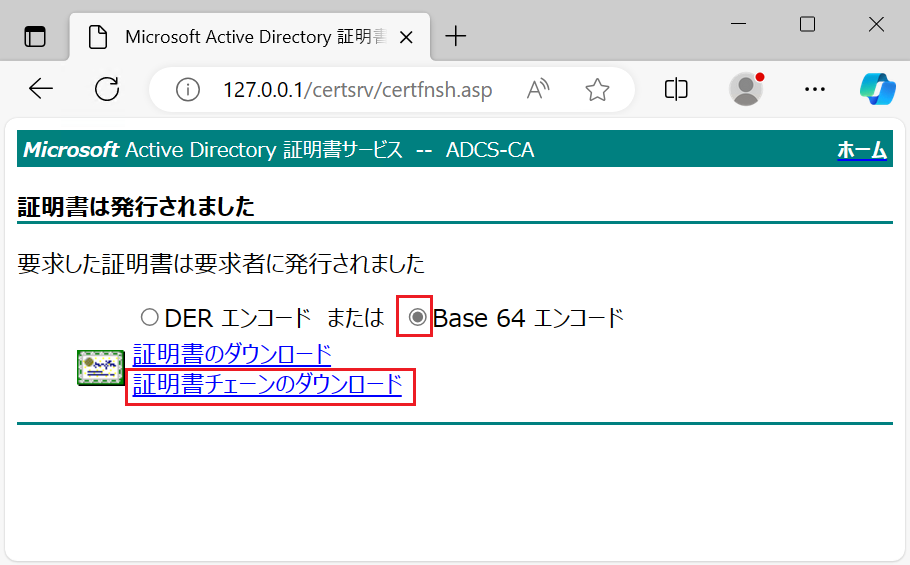Select the DER エンコード radio button
The height and width of the screenshot is (565, 910).
(149, 317)
